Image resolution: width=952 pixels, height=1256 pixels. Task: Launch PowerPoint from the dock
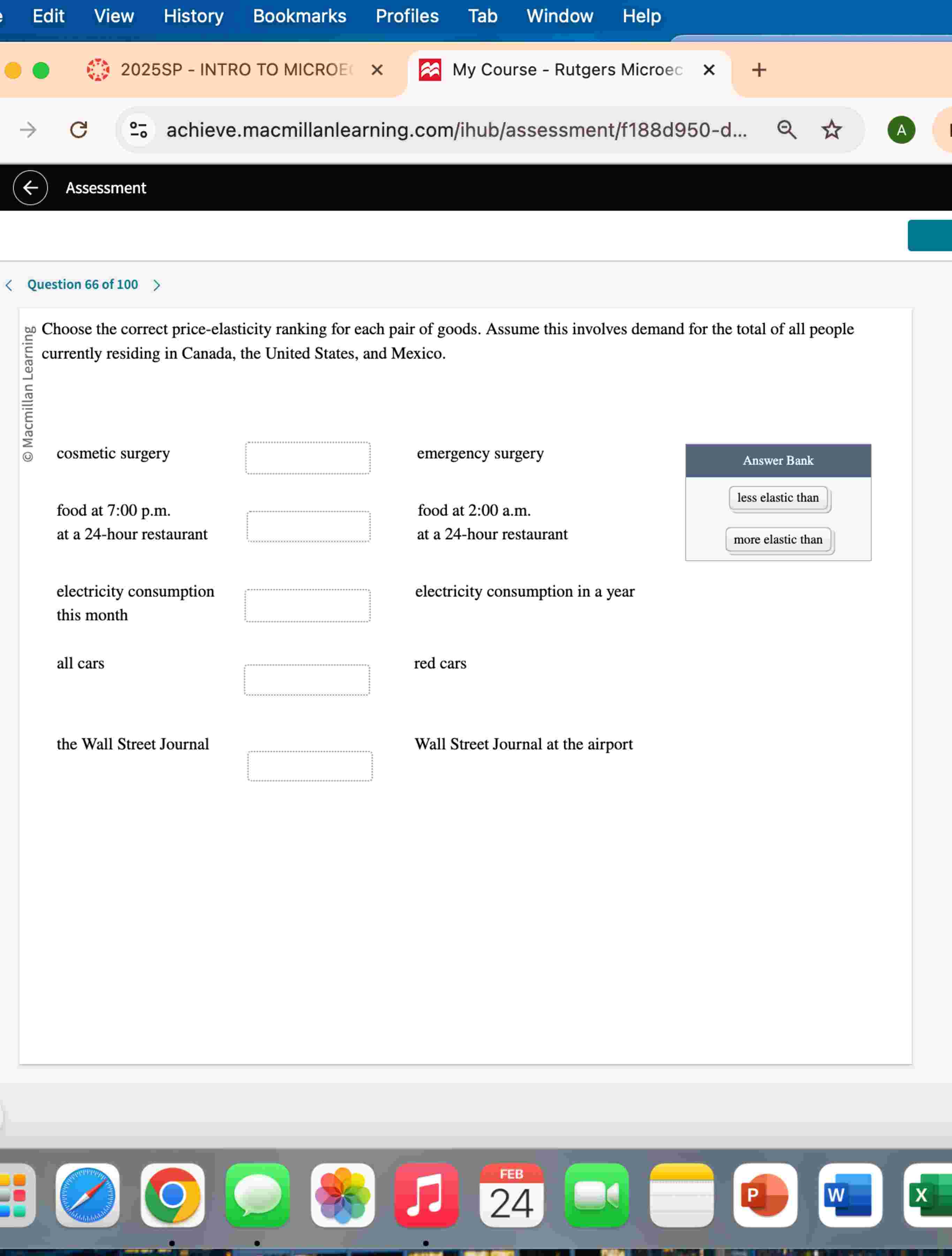765,1195
